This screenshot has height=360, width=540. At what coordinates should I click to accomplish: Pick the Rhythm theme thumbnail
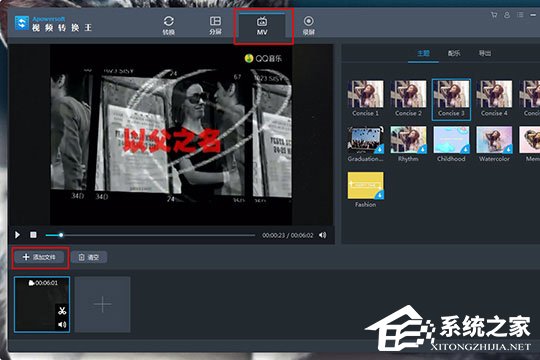click(x=408, y=140)
